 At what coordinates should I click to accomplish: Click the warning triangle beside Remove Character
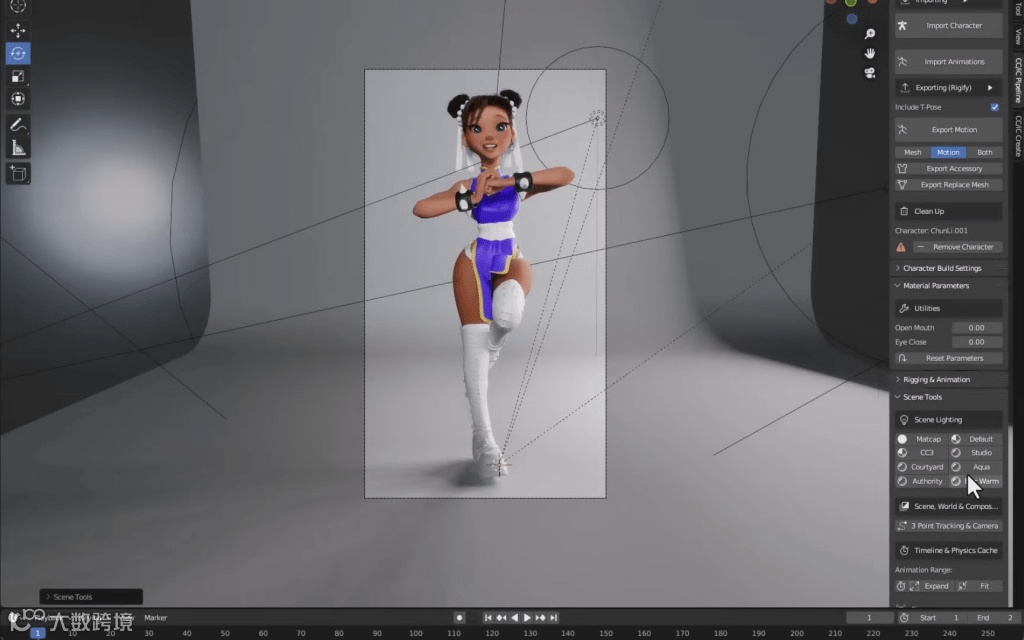click(x=901, y=248)
